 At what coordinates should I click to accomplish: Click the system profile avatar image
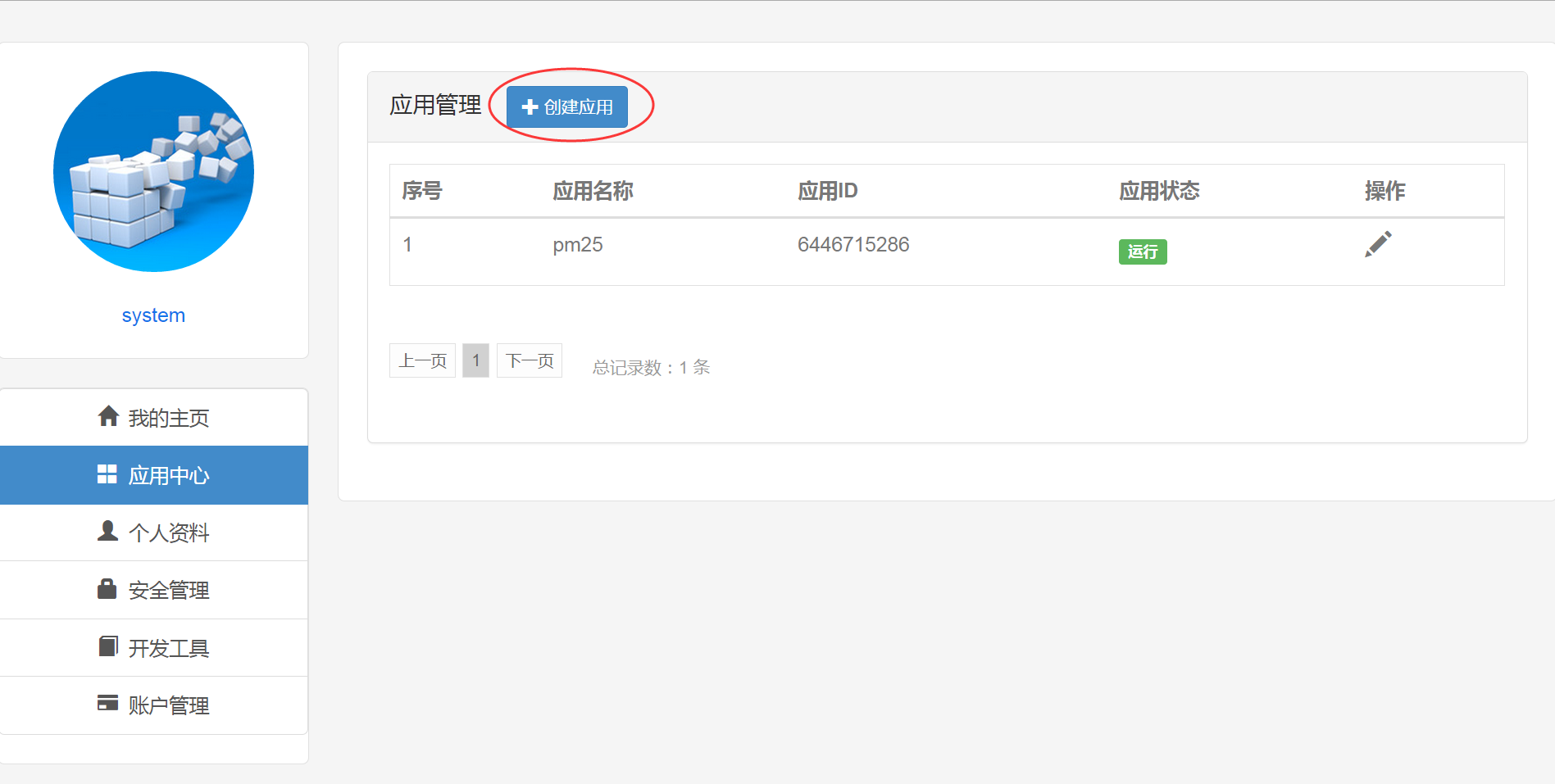[x=153, y=172]
